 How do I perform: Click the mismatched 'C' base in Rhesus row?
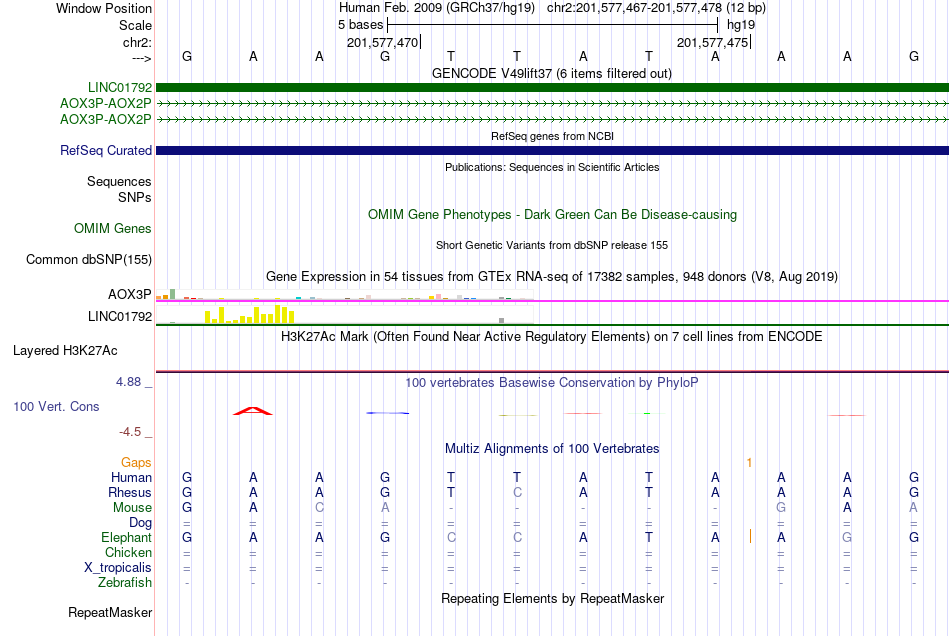(517, 492)
